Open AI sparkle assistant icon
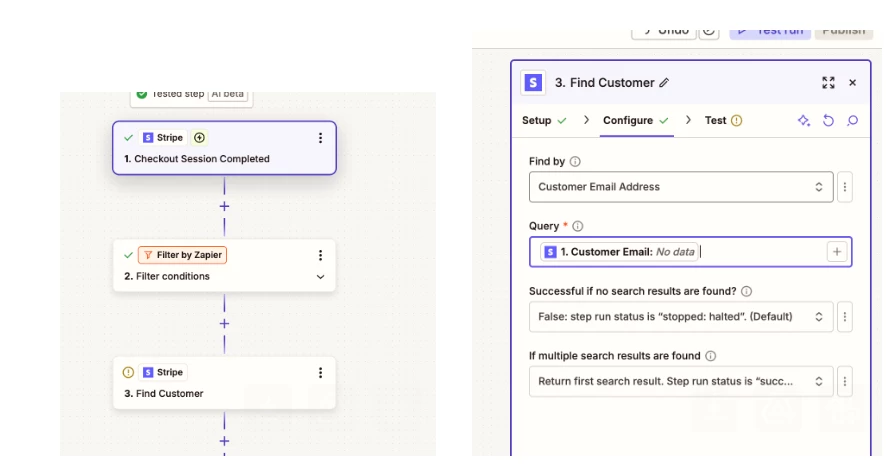Image resolution: width=886 pixels, height=470 pixels. 804,120
